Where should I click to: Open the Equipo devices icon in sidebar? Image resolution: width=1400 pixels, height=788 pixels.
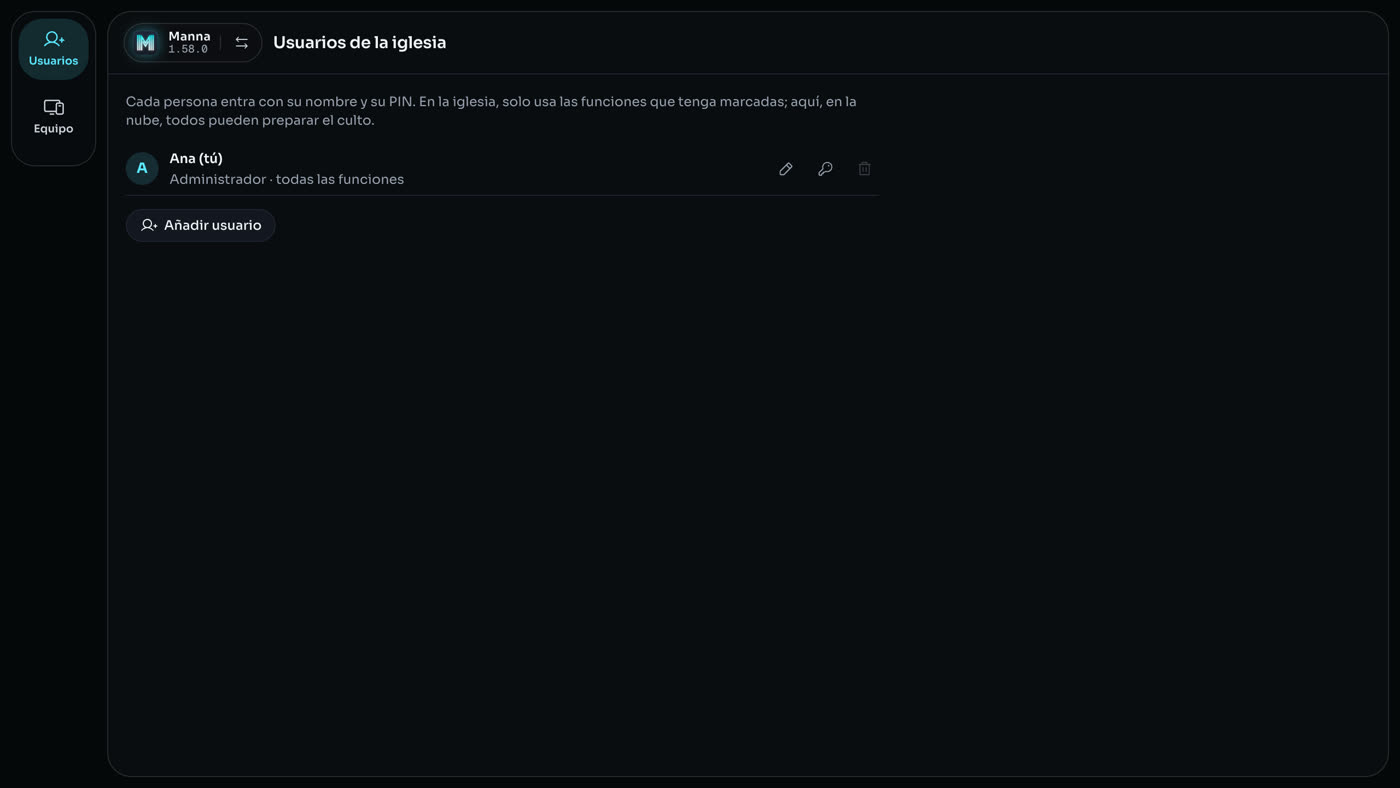tap(54, 107)
